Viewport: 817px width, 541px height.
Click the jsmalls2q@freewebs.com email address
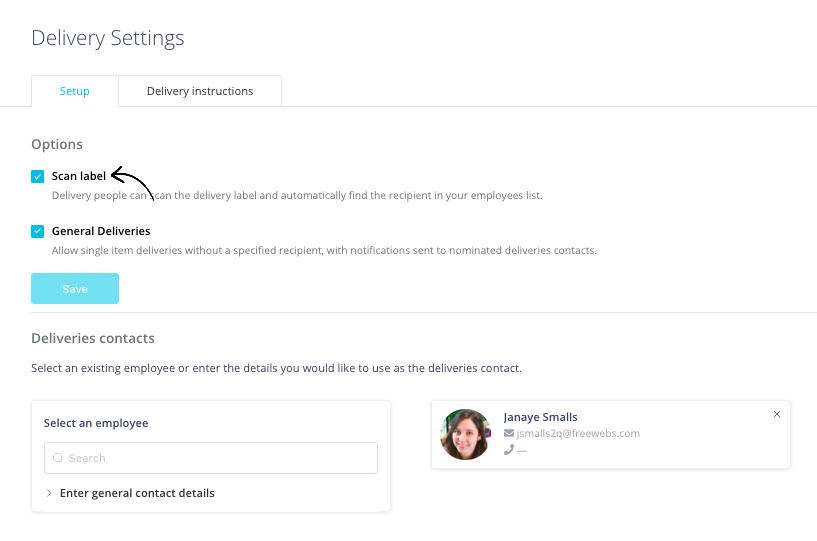click(578, 433)
